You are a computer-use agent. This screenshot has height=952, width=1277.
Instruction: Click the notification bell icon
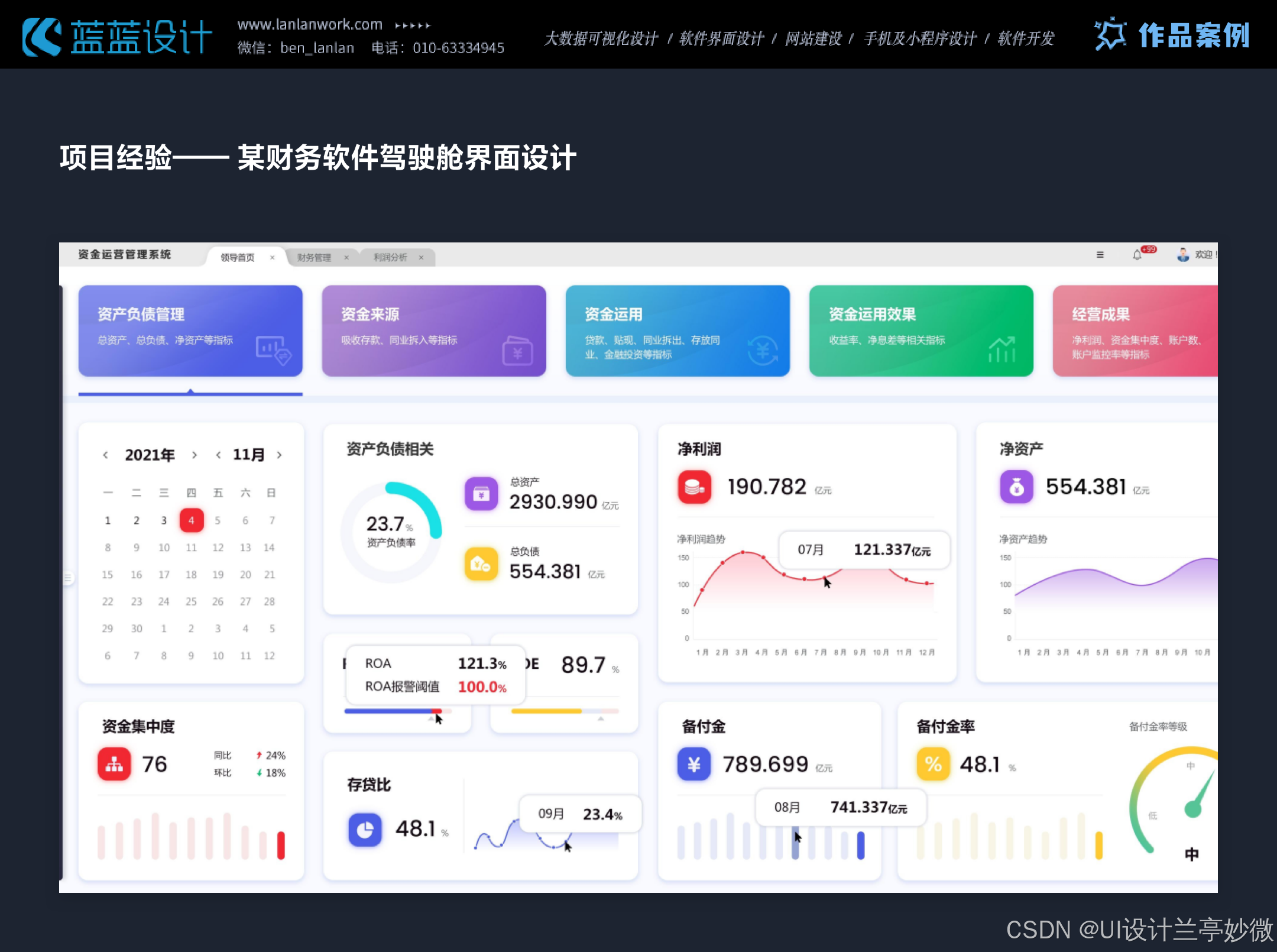coord(1137,255)
